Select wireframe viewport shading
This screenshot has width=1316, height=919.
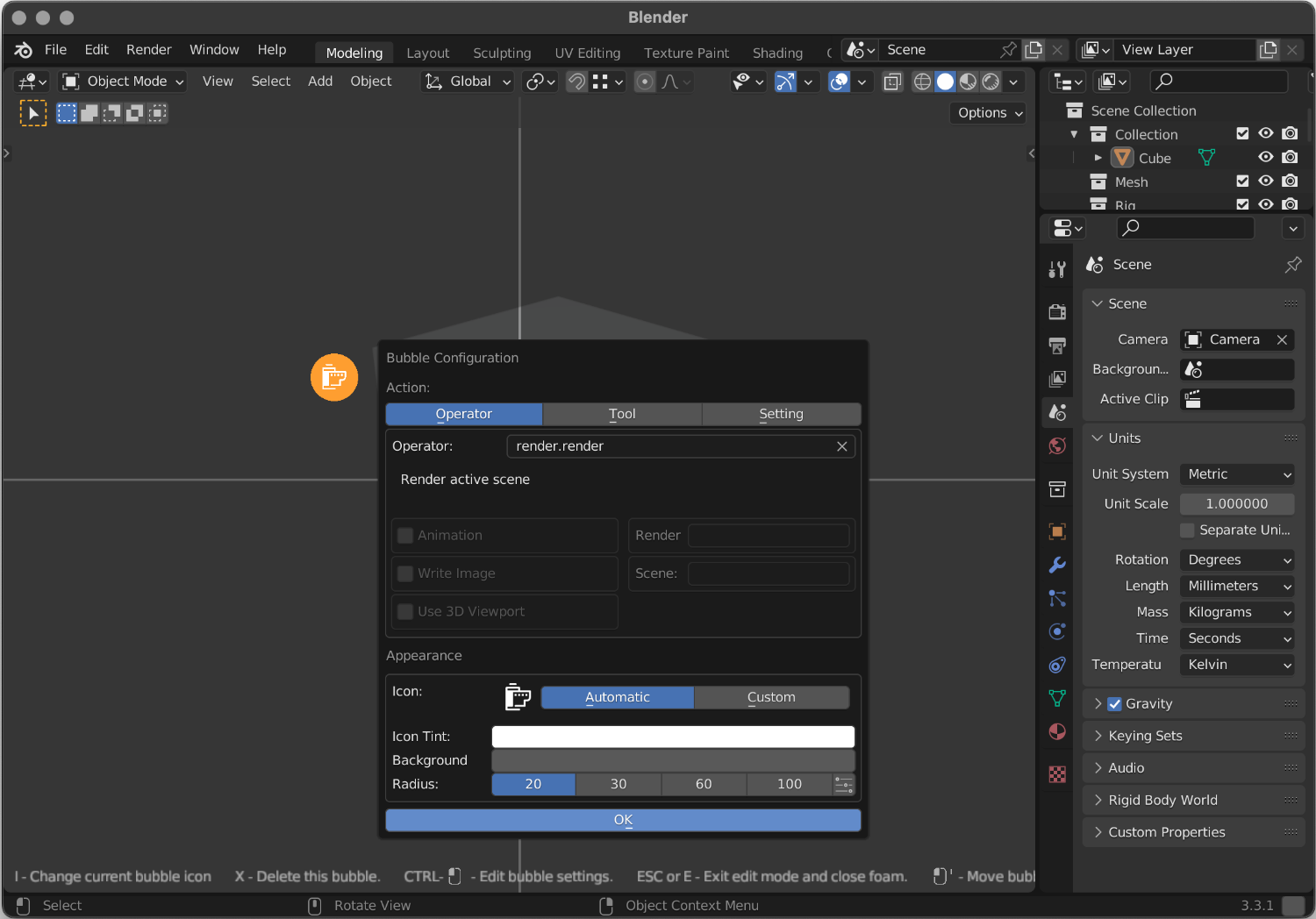click(x=922, y=82)
